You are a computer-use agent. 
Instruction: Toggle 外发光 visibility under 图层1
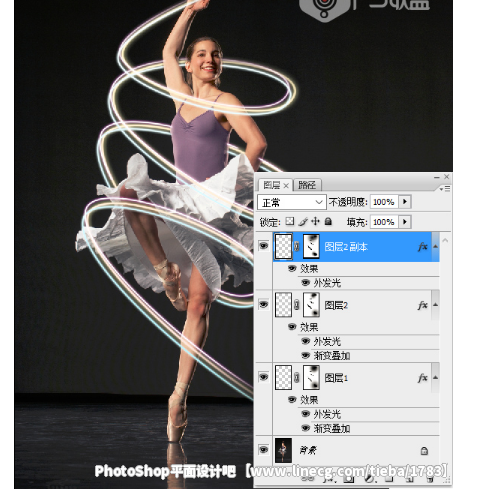306,414
